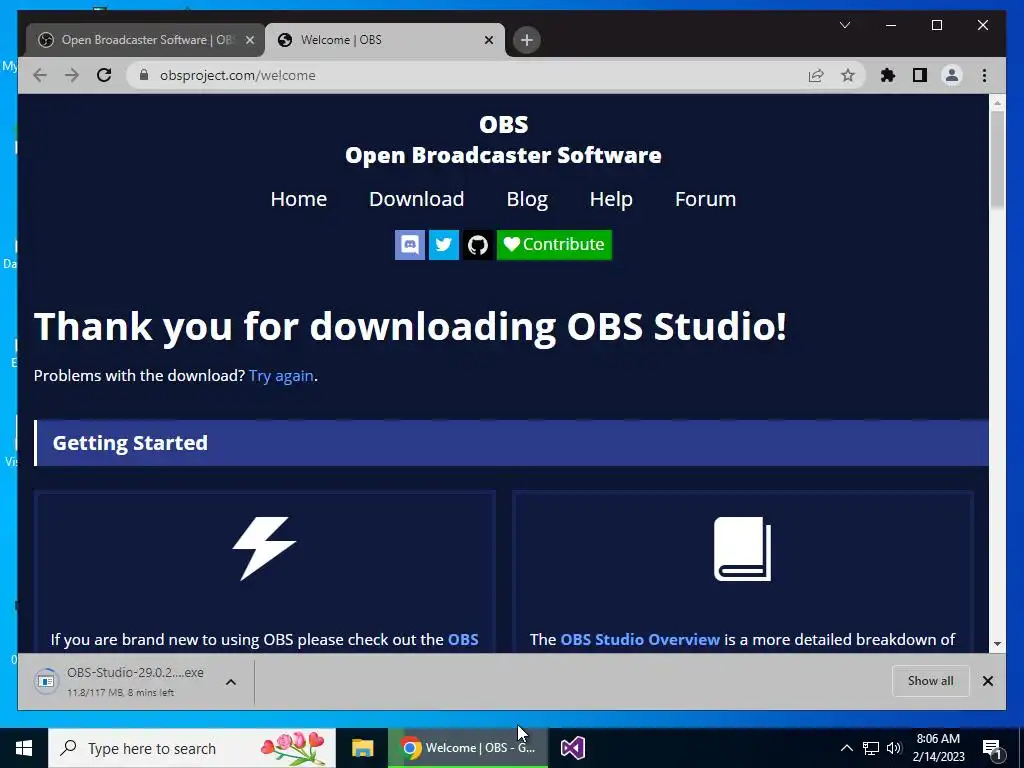The width and height of the screenshot is (1024, 768).
Task: Open the Twitter icon link
Action: [x=443, y=245]
